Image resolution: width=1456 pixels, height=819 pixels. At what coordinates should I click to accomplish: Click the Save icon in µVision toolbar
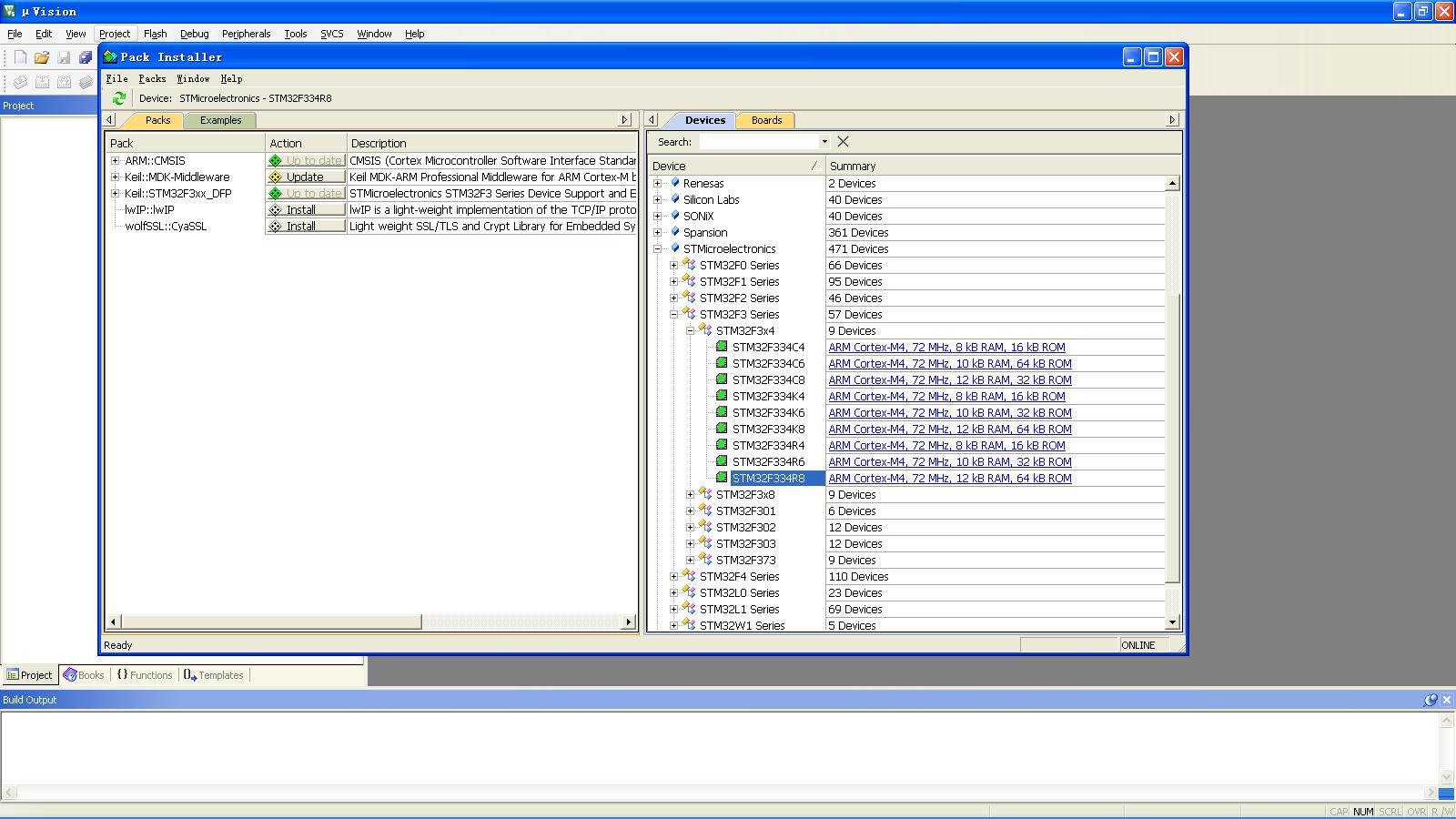pyautogui.click(x=64, y=57)
